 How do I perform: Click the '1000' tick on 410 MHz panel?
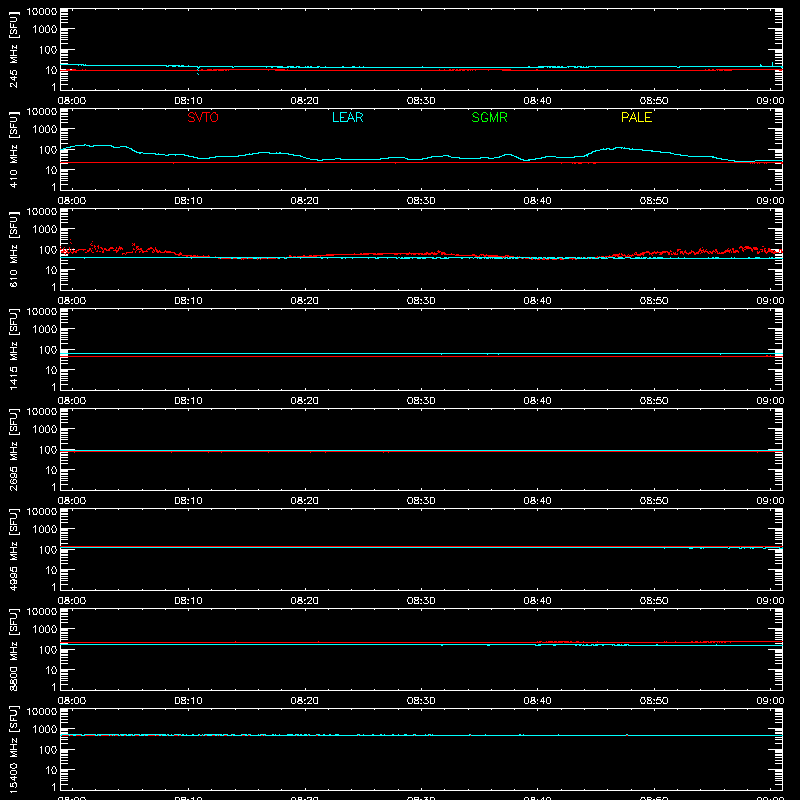pos(45,130)
